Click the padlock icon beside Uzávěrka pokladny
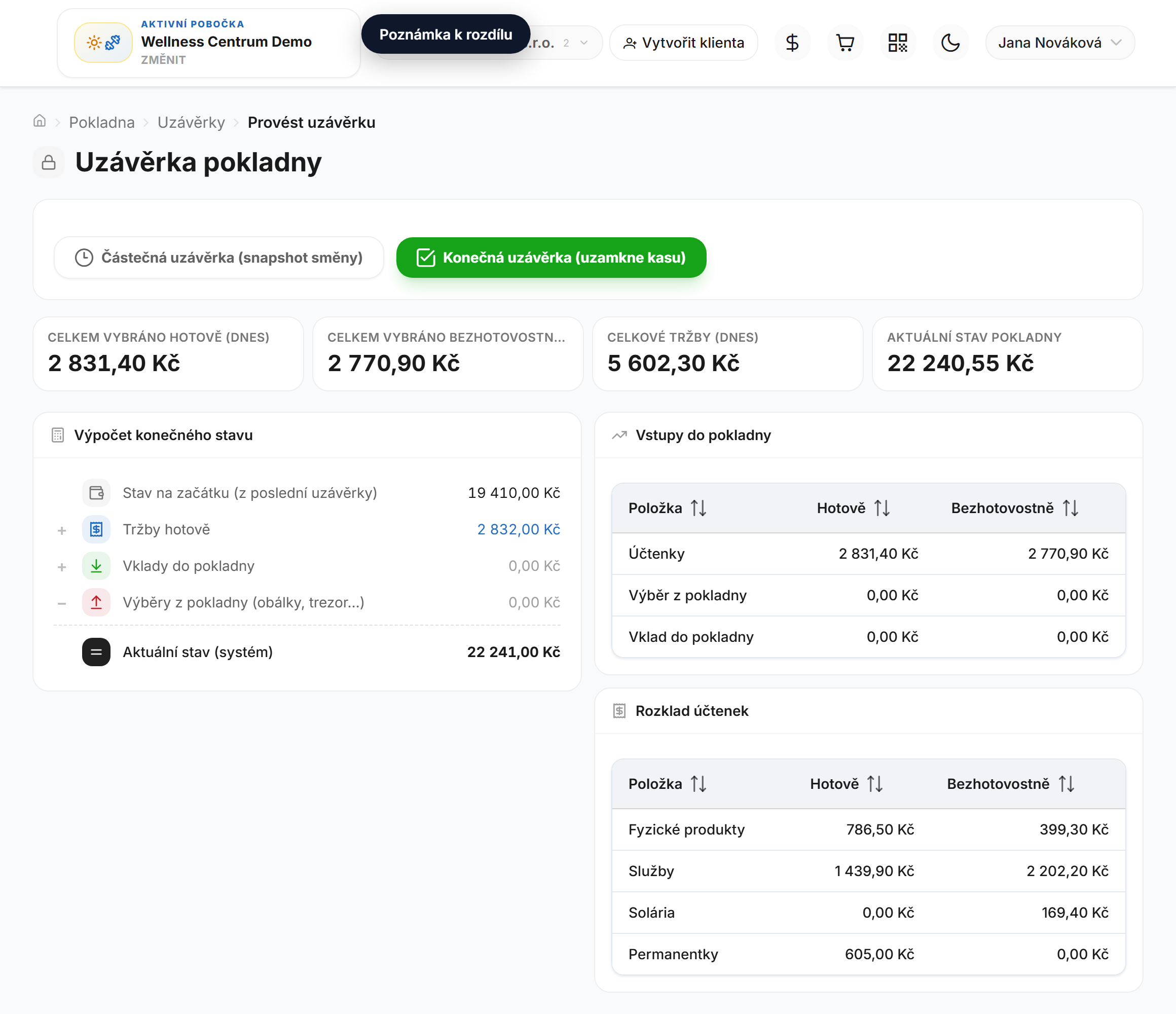Image resolution: width=1176 pixels, height=1014 pixels. click(49, 162)
